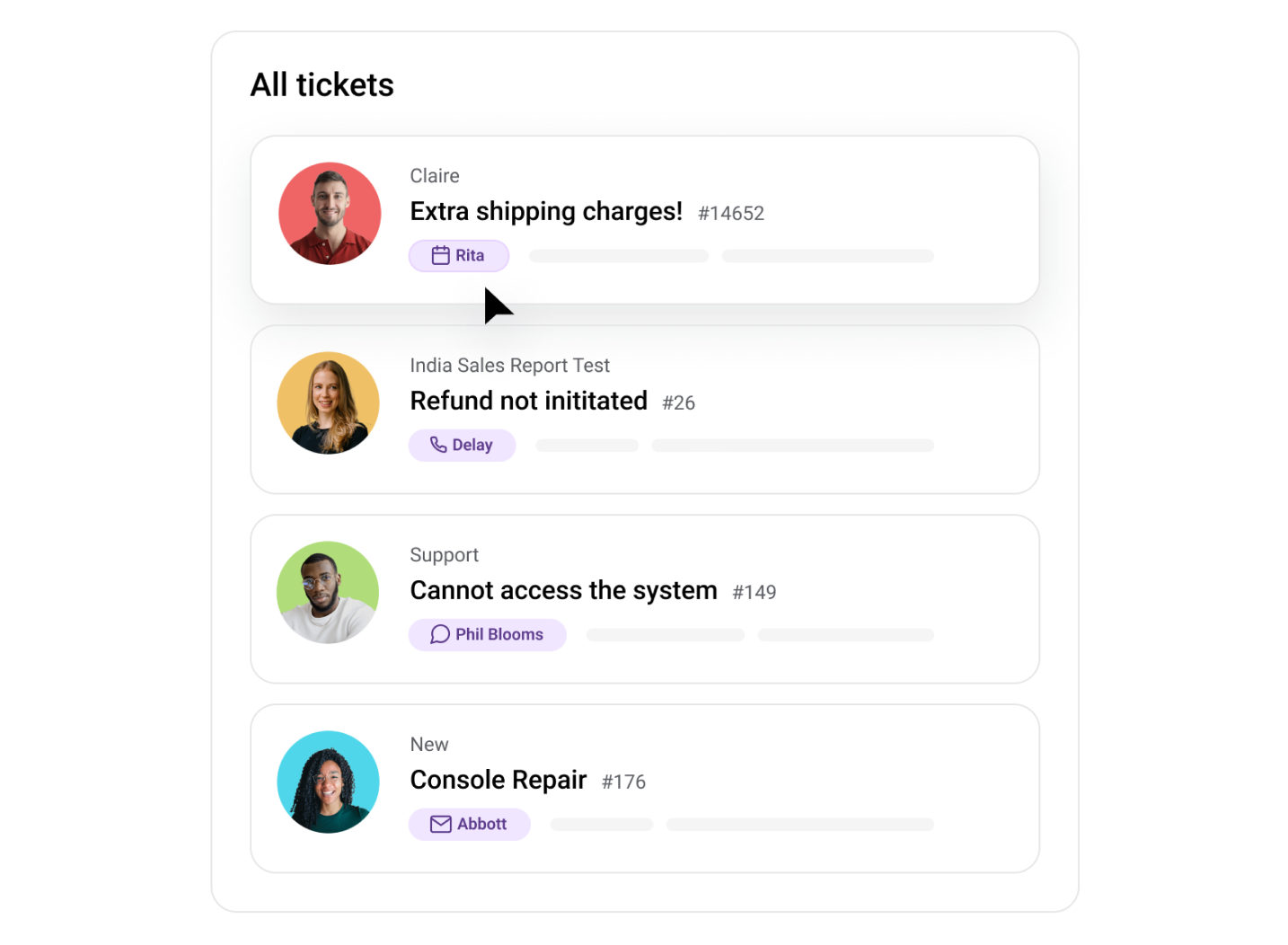1288x945 pixels.
Task: Toggle the Delay tag on ticket #26
Action: point(462,445)
